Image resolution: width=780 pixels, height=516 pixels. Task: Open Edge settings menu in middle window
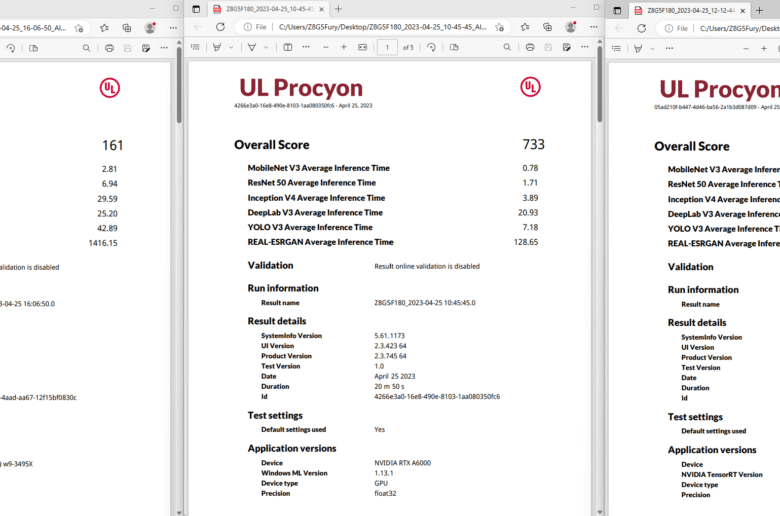(x=593, y=27)
